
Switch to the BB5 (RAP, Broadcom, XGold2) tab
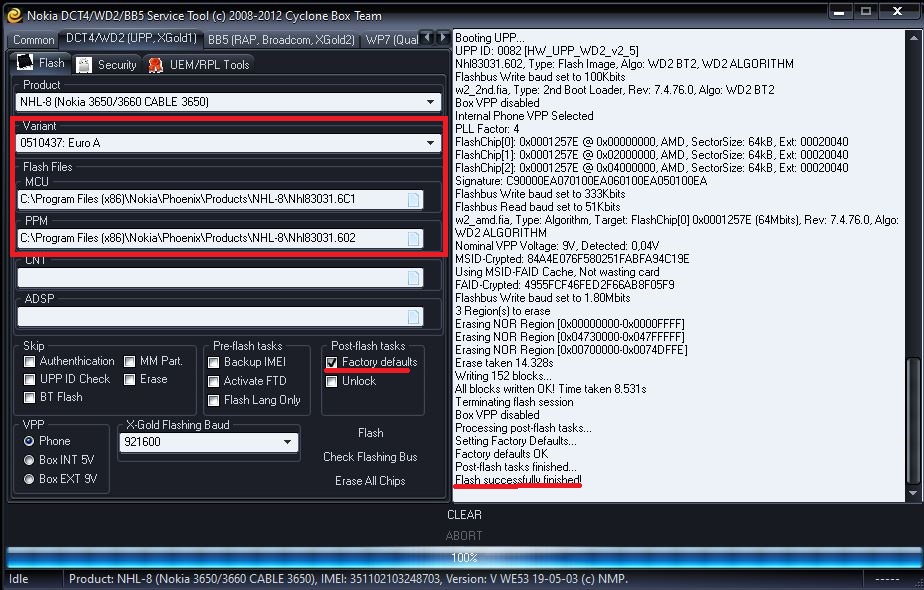click(x=281, y=40)
